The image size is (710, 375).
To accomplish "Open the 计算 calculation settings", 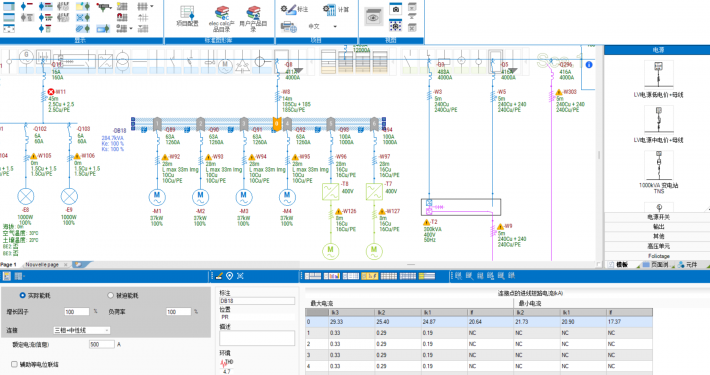I will coord(336,9).
